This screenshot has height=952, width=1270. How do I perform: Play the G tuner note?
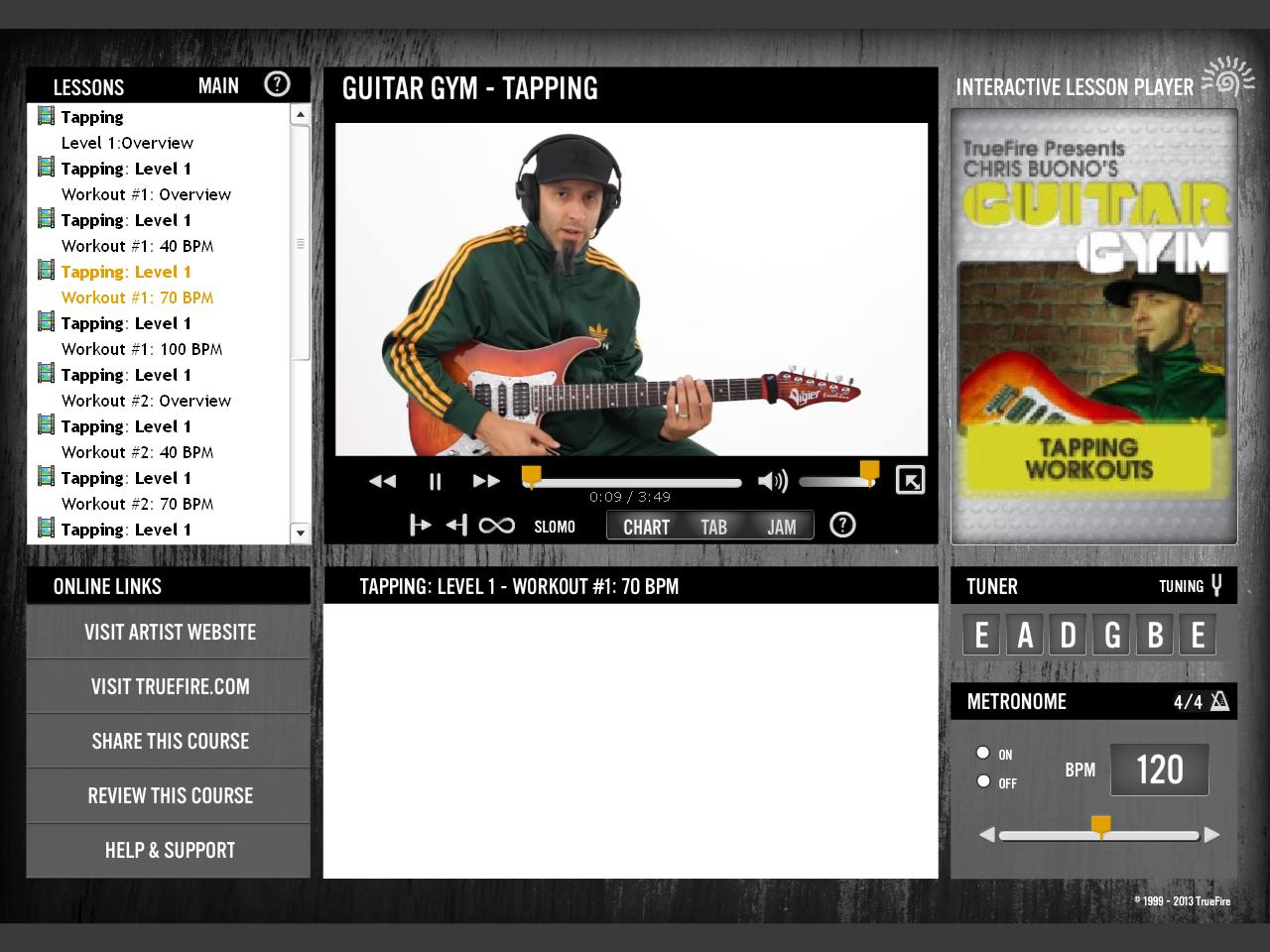(1112, 635)
